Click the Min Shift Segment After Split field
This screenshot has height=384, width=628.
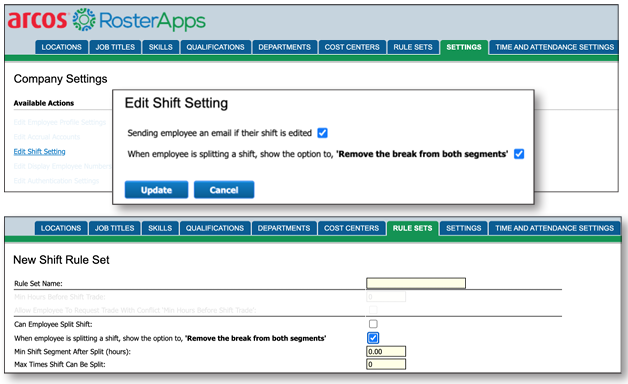tap(386, 352)
